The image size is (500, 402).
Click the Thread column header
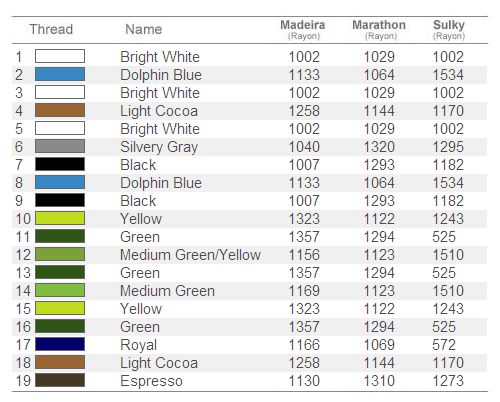(x=51, y=29)
